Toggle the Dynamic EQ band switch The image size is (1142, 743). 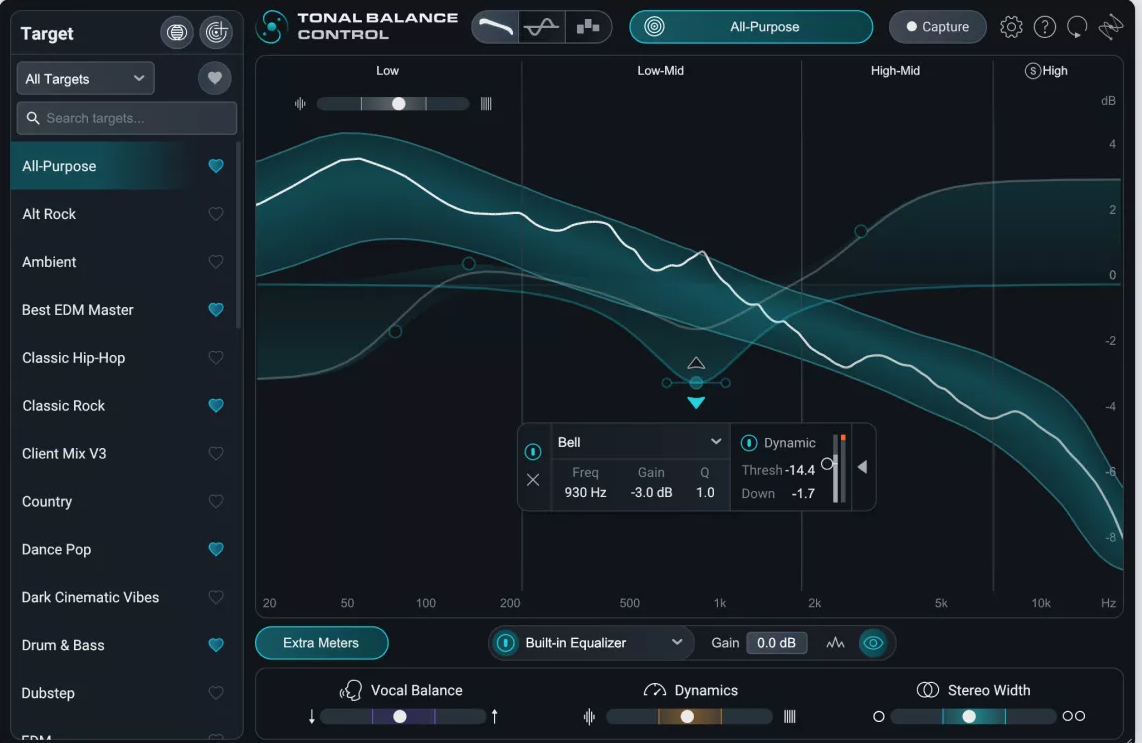coord(748,442)
